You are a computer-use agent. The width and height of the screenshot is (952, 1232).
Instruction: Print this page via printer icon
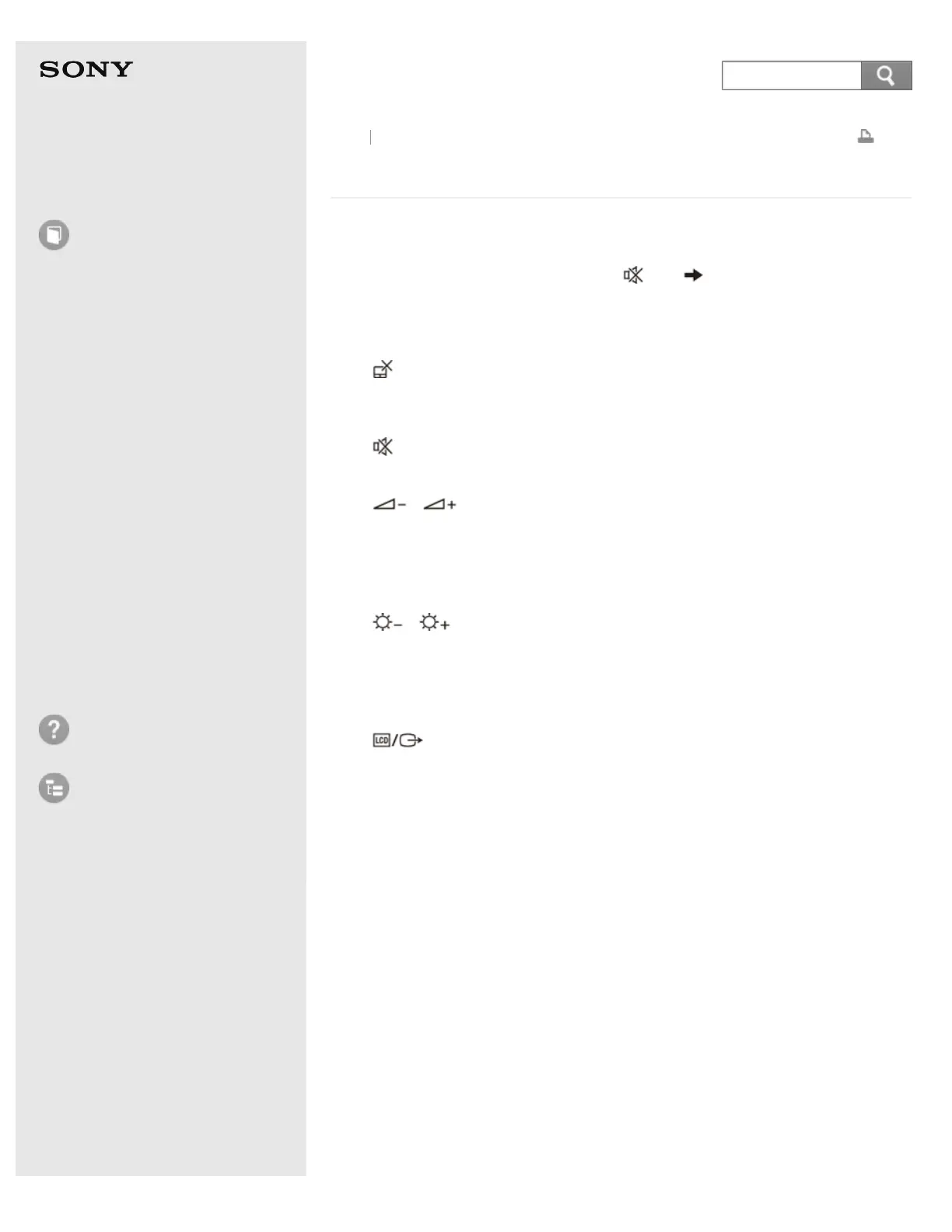point(865,137)
